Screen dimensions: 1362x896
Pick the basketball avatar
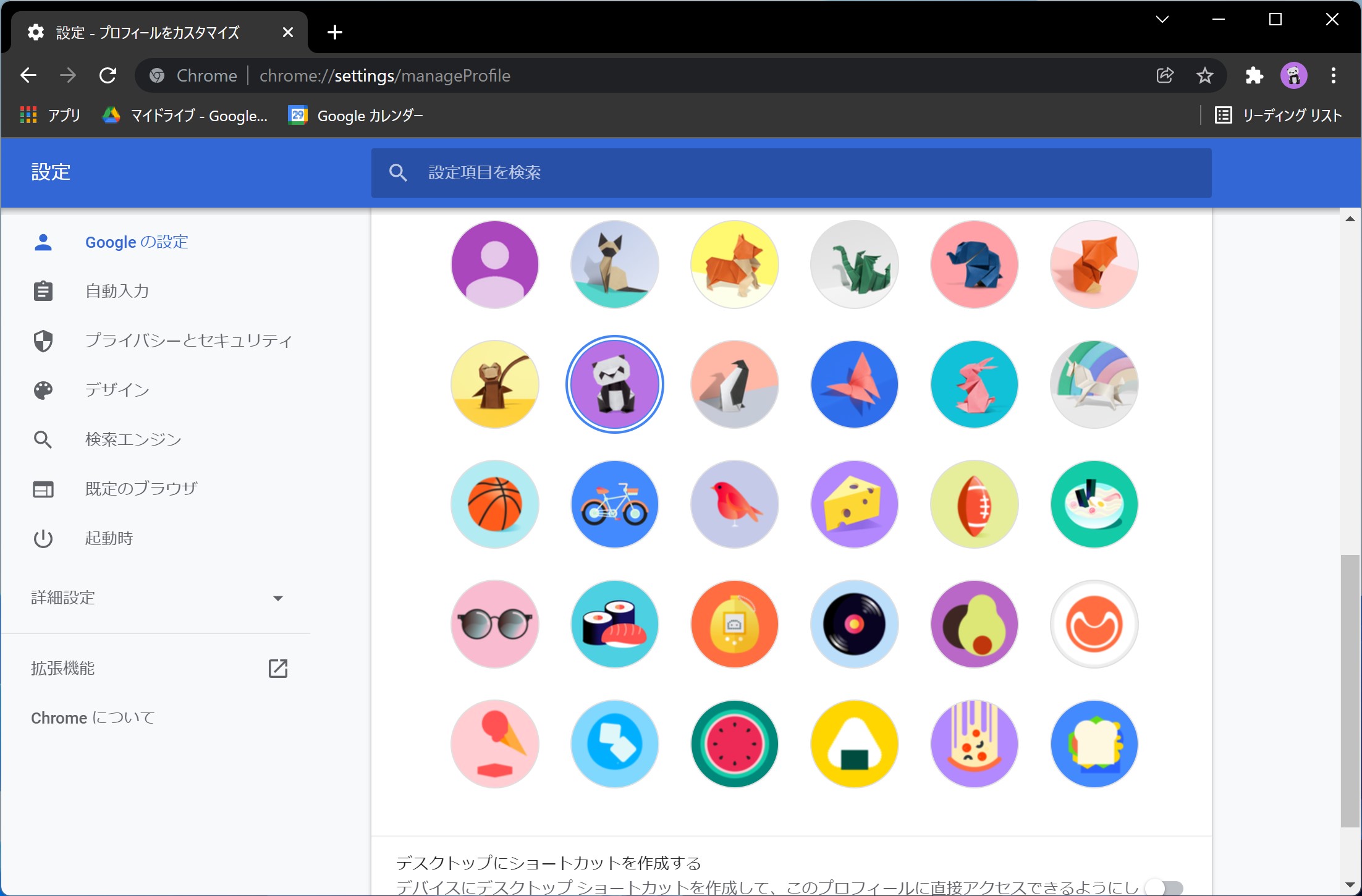(x=494, y=504)
